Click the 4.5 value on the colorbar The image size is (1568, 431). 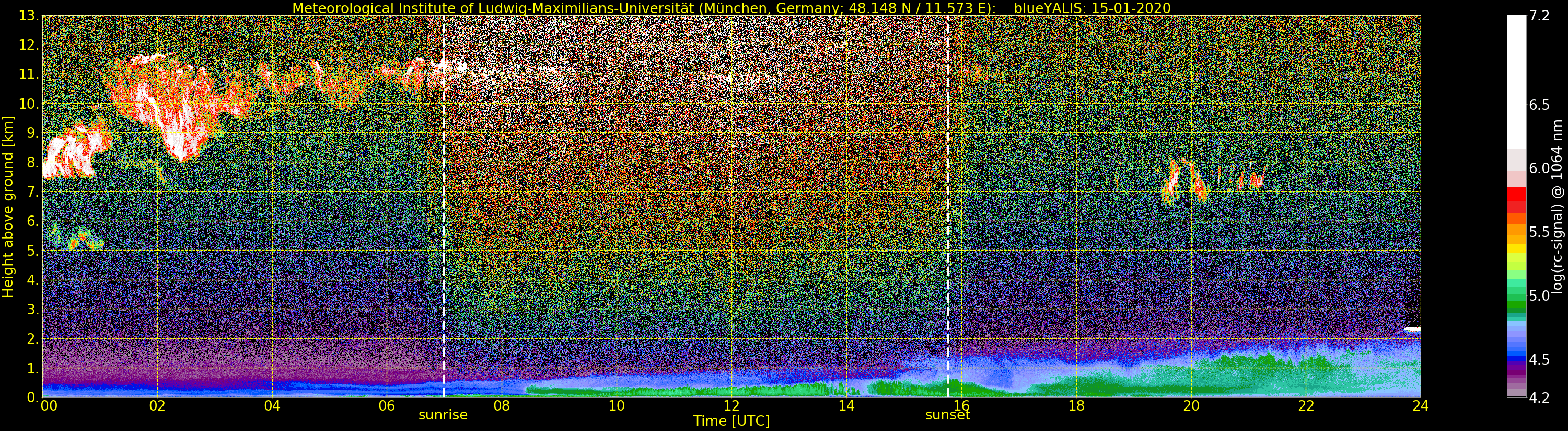[1539, 360]
